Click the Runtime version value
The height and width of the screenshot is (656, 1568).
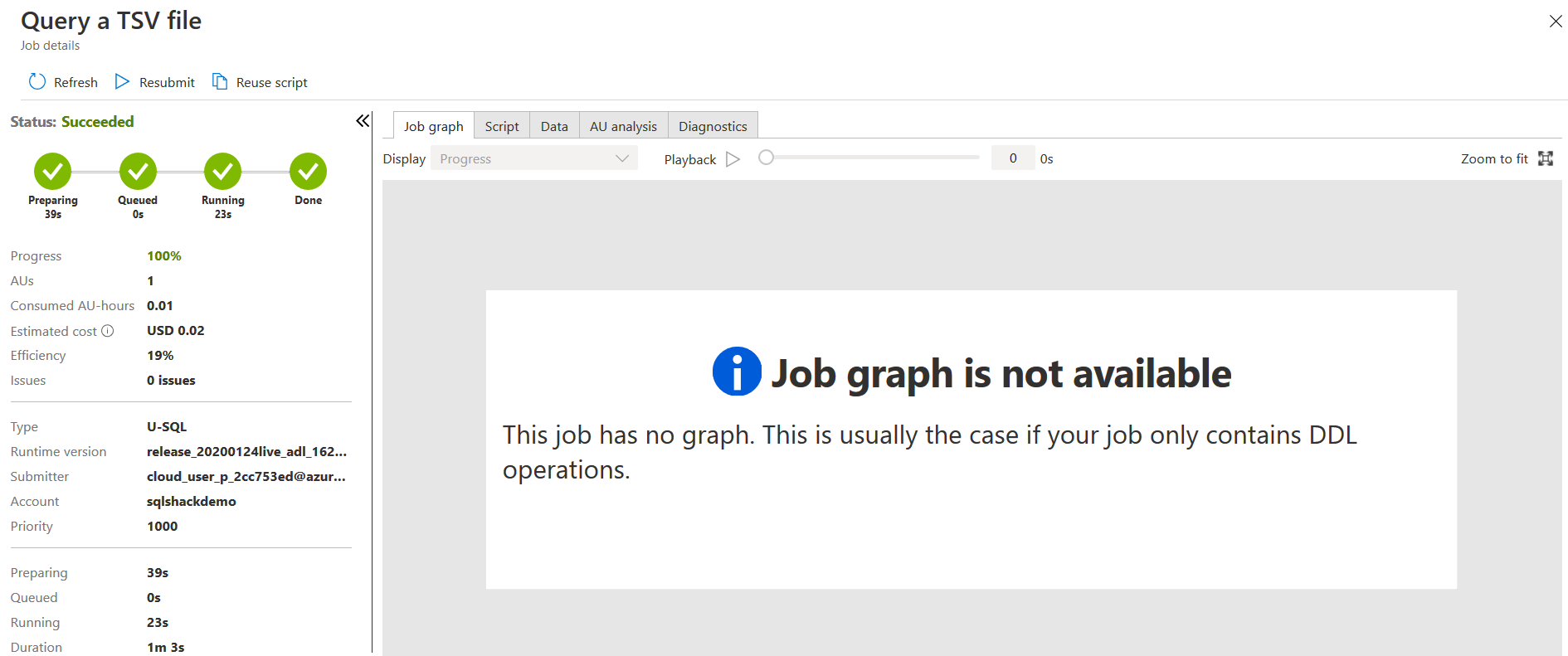point(246,452)
